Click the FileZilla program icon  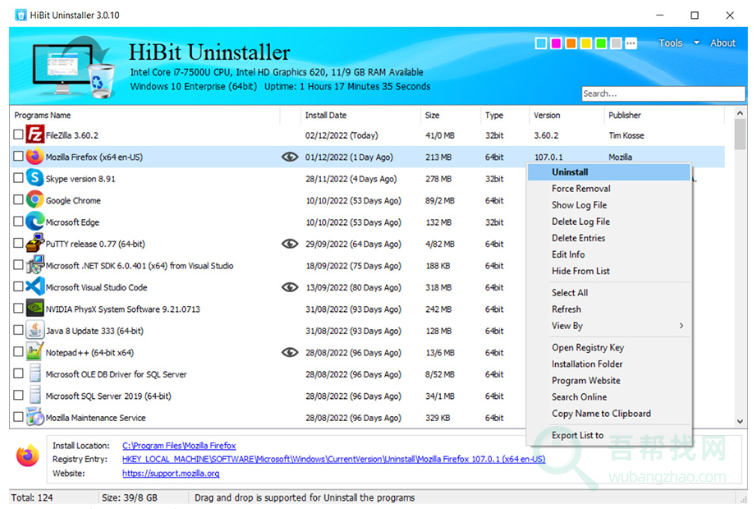click(35, 135)
